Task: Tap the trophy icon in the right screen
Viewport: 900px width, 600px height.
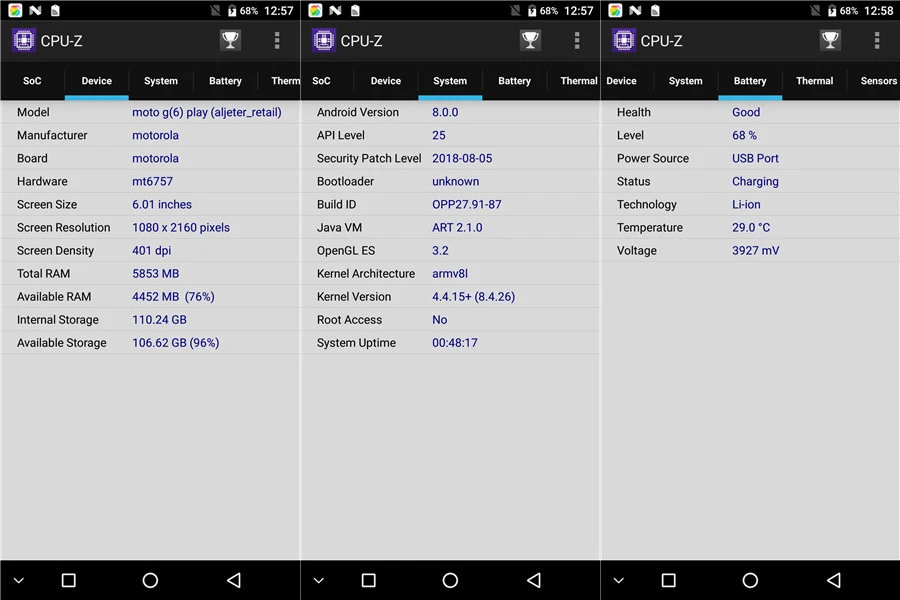Action: [x=830, y=40]
